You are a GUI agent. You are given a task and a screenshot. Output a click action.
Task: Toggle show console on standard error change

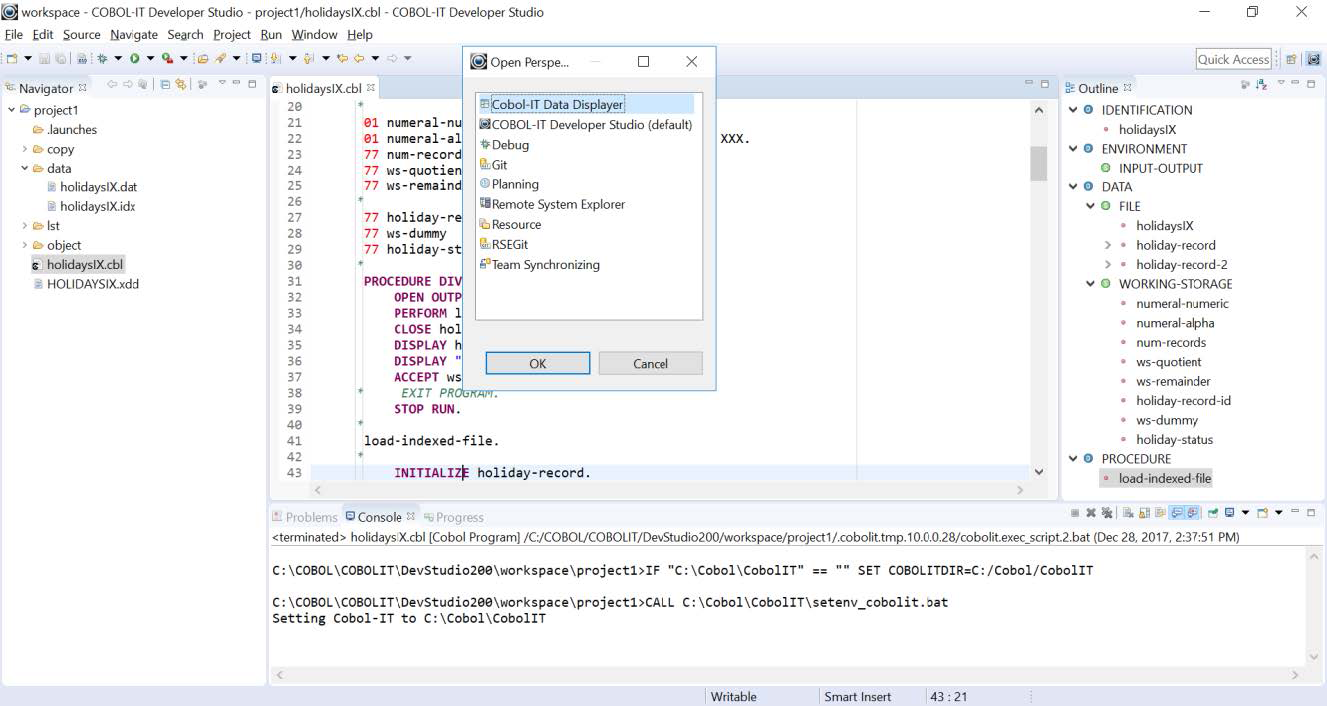click(1191, 513)
